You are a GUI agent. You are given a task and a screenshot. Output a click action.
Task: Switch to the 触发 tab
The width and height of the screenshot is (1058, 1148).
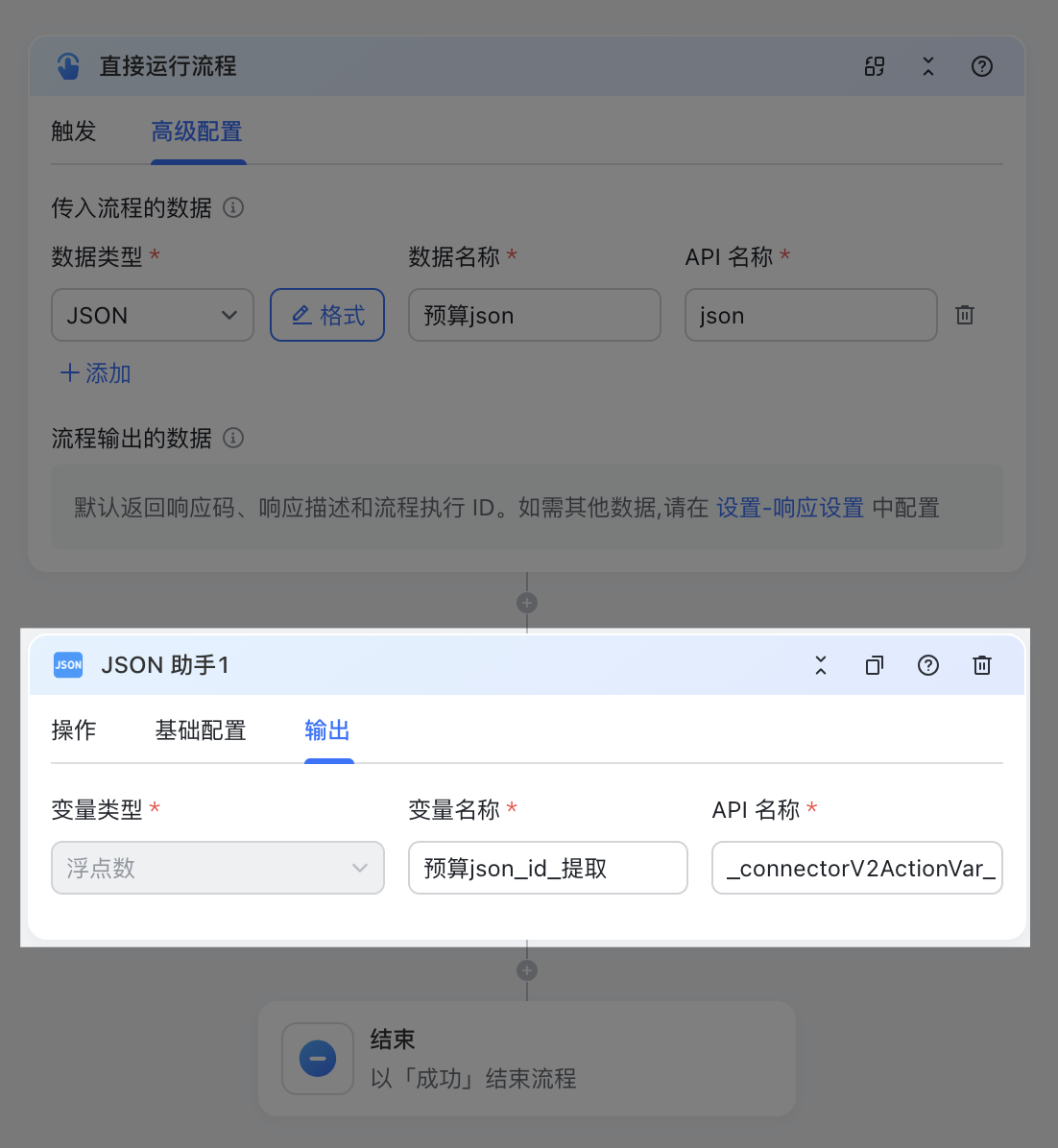click(73, 132)
